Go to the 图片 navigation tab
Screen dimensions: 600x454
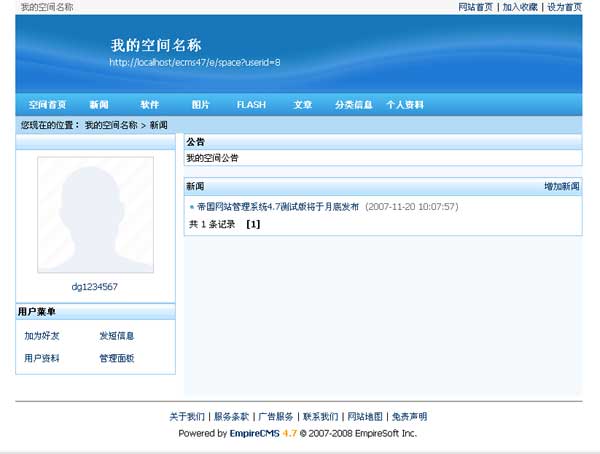201,105
